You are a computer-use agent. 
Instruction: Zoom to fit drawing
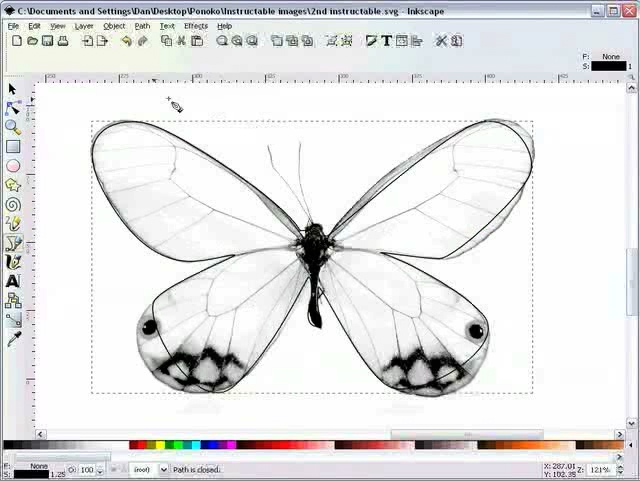237,41
